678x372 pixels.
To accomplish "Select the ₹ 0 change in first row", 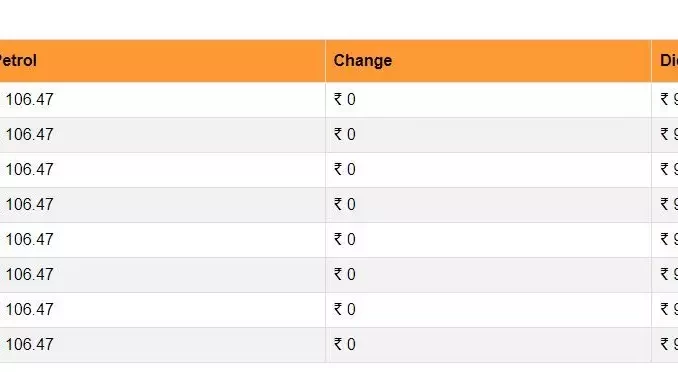I will pyautogui.click(x=345, y=99).
